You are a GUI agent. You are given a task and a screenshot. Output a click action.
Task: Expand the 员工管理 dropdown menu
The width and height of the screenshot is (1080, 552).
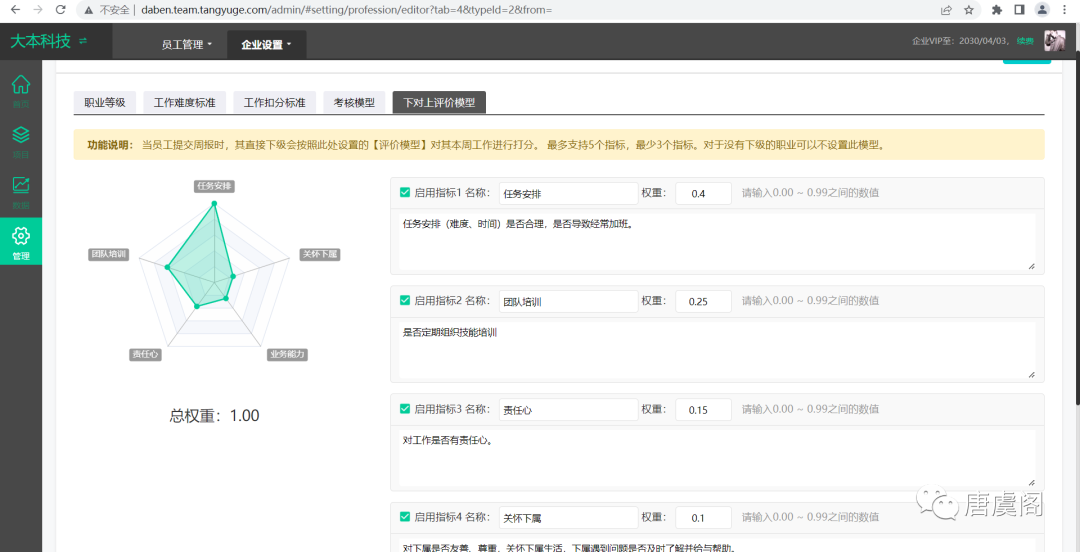pos(187,45)
